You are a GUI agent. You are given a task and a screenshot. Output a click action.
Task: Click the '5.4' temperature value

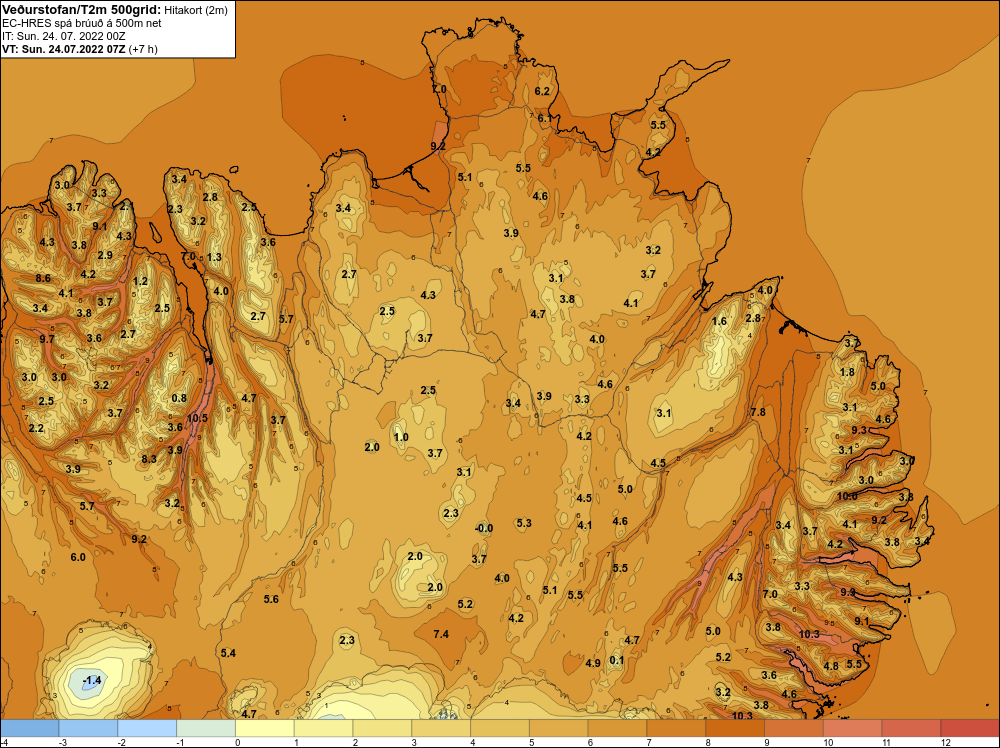(228, 653)
